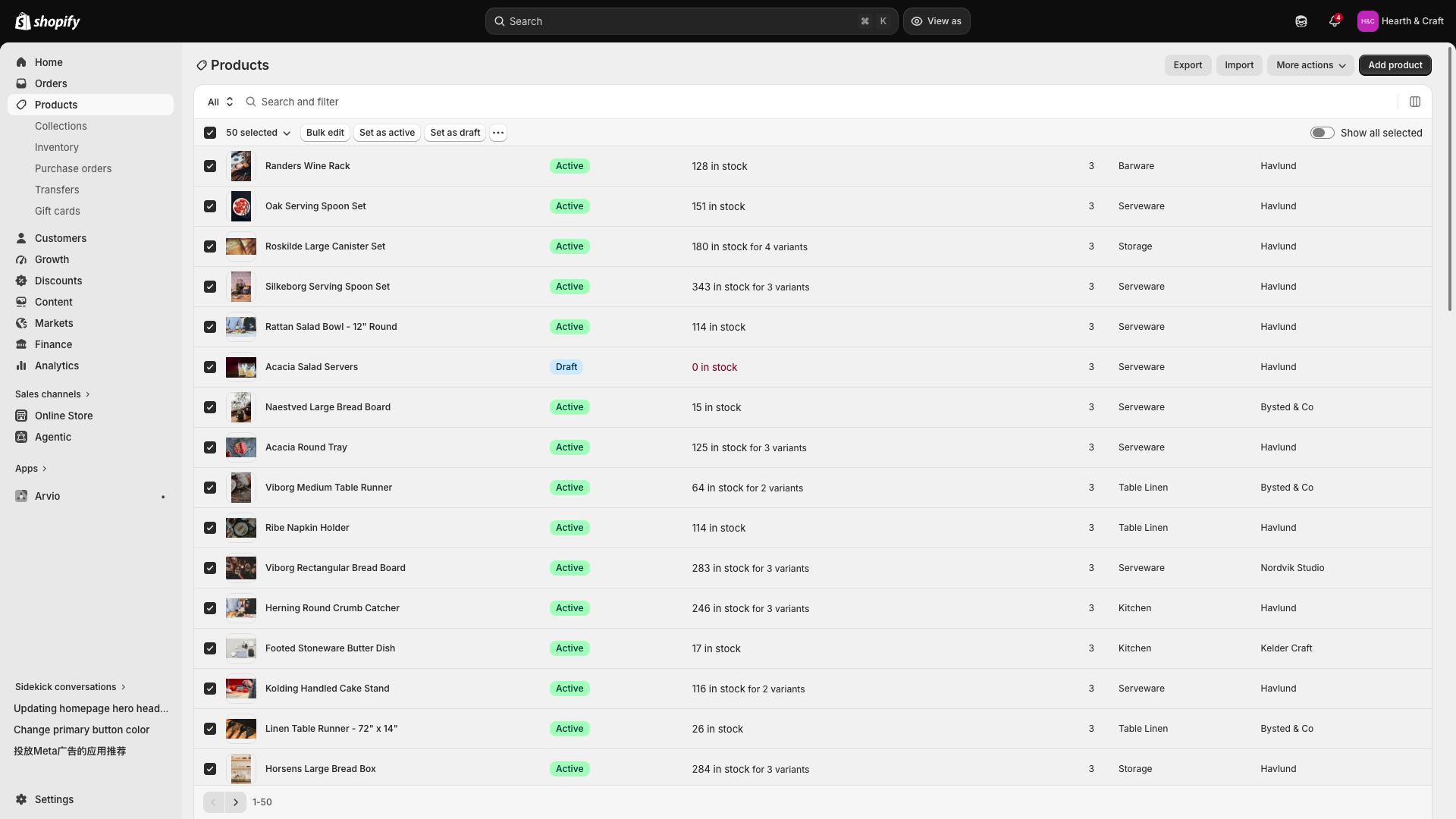Click the global Search field
The image size is (1456, 819).
pyautogui.click(x=692, y=21)
